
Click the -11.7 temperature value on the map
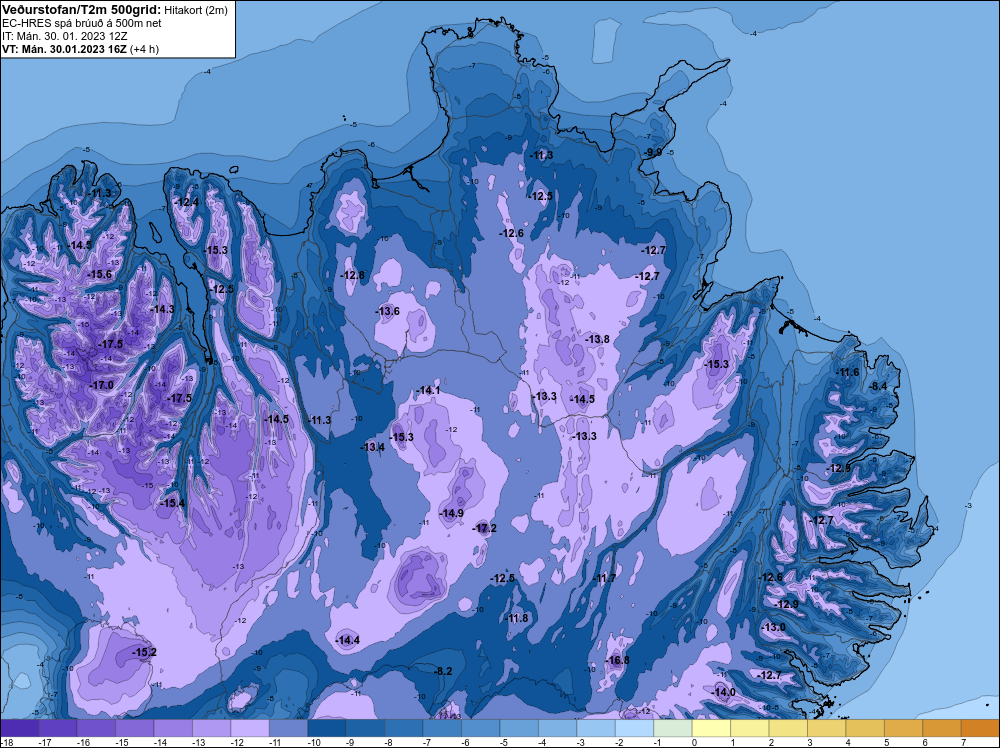(x=605, y=578)
